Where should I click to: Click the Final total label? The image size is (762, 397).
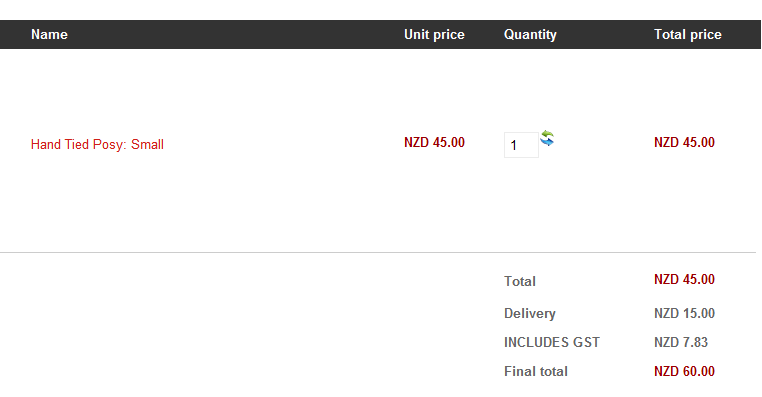[x=536, y=372]
